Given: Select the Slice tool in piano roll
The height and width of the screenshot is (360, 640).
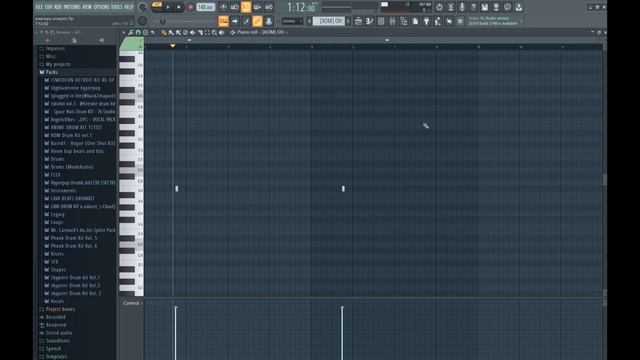Looking at the screenshot, I should tap(200, 32).
